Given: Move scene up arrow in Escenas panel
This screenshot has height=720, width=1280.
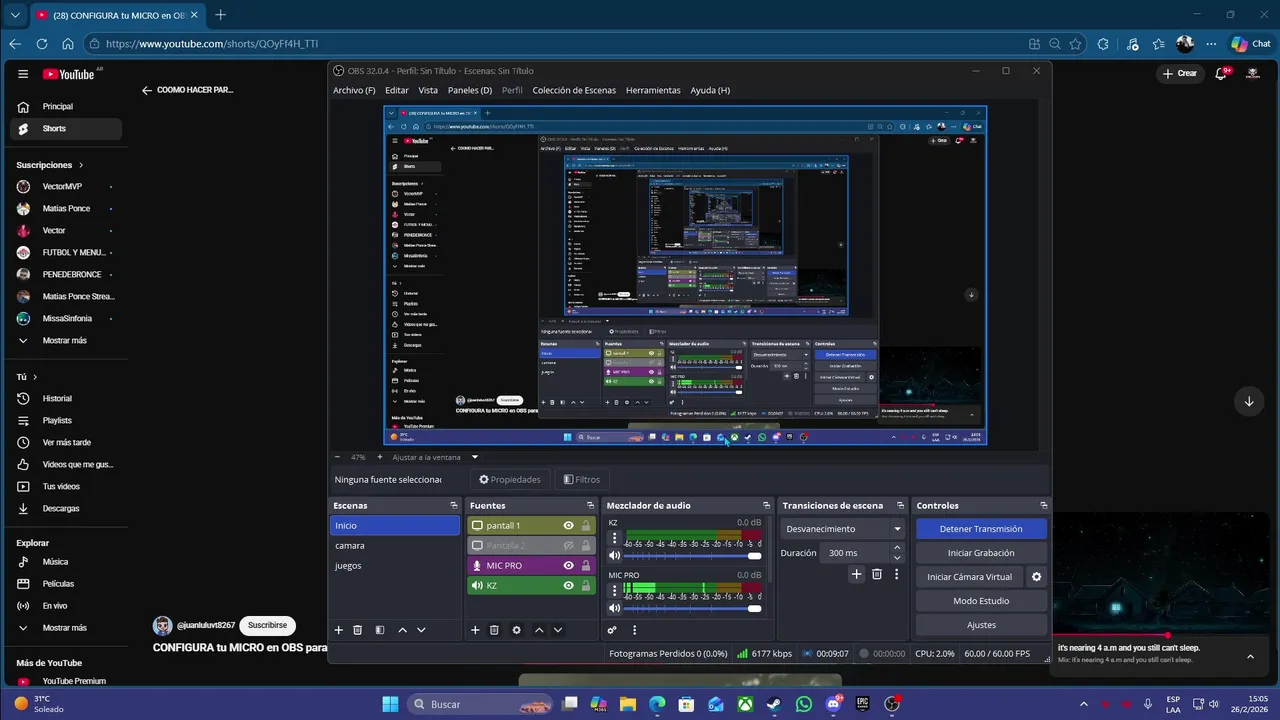Looking at the screenshot, I should click(x=402, y=630).
